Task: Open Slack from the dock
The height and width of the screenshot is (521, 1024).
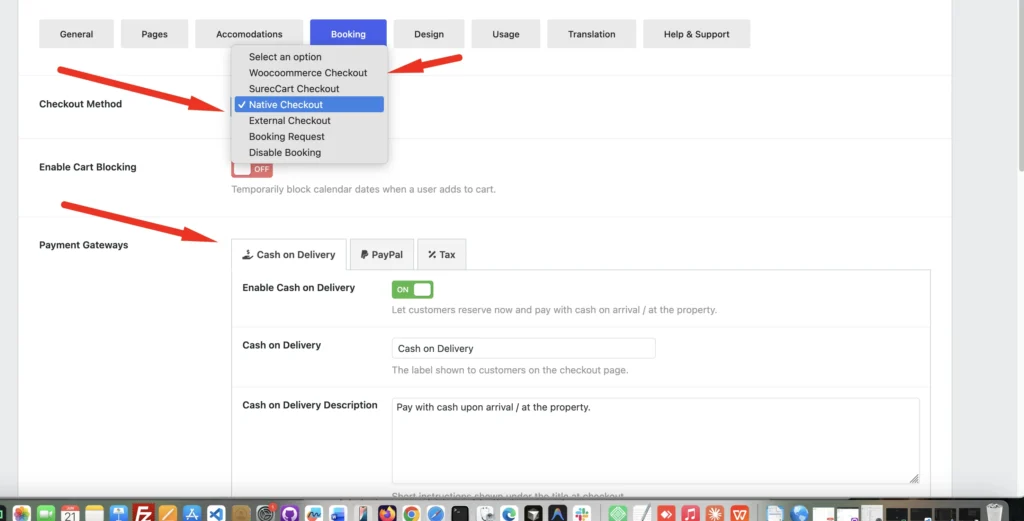Action: pos(582,513)
